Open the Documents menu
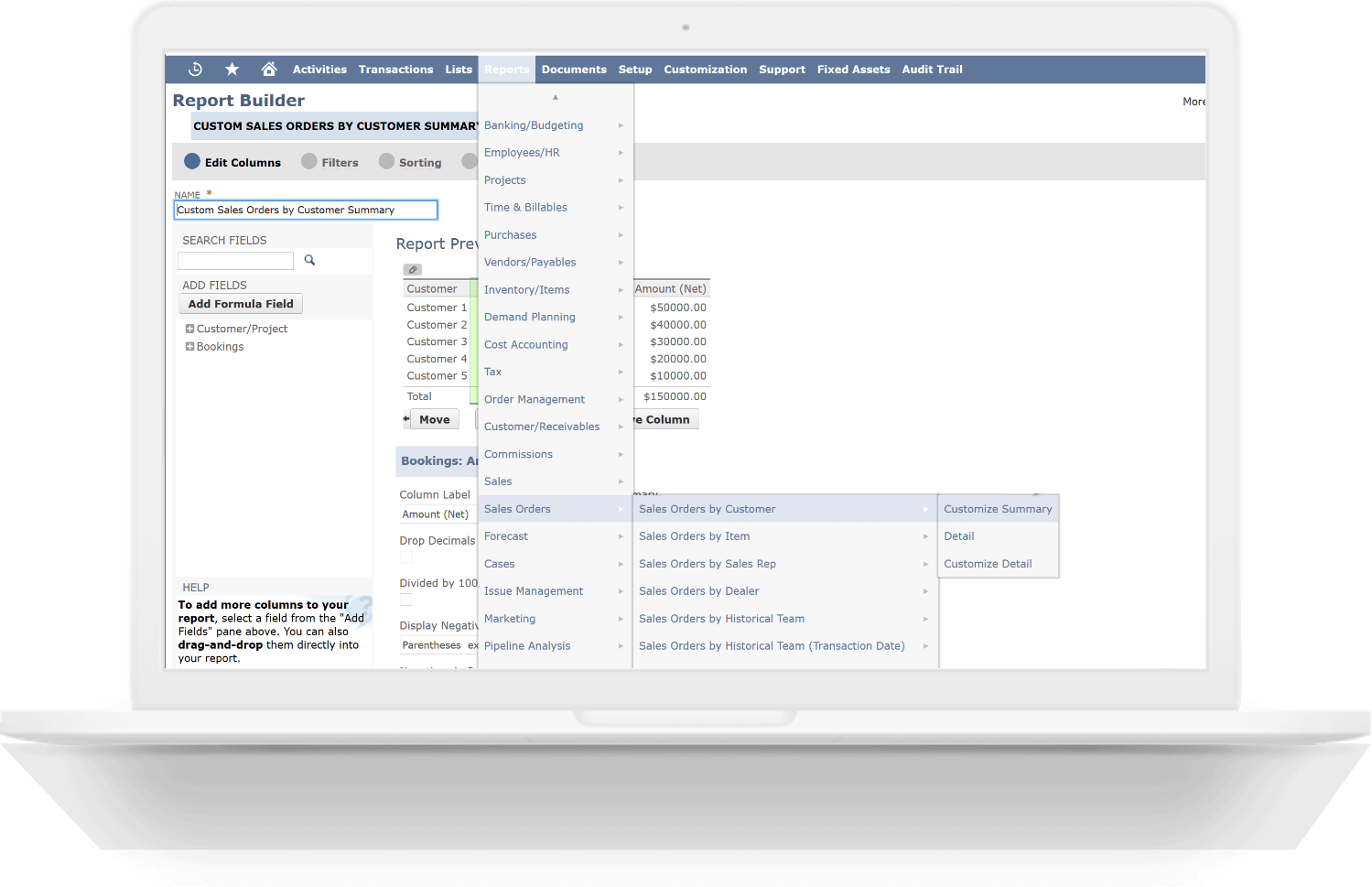 pyautogui.click(x=574, y=70)
